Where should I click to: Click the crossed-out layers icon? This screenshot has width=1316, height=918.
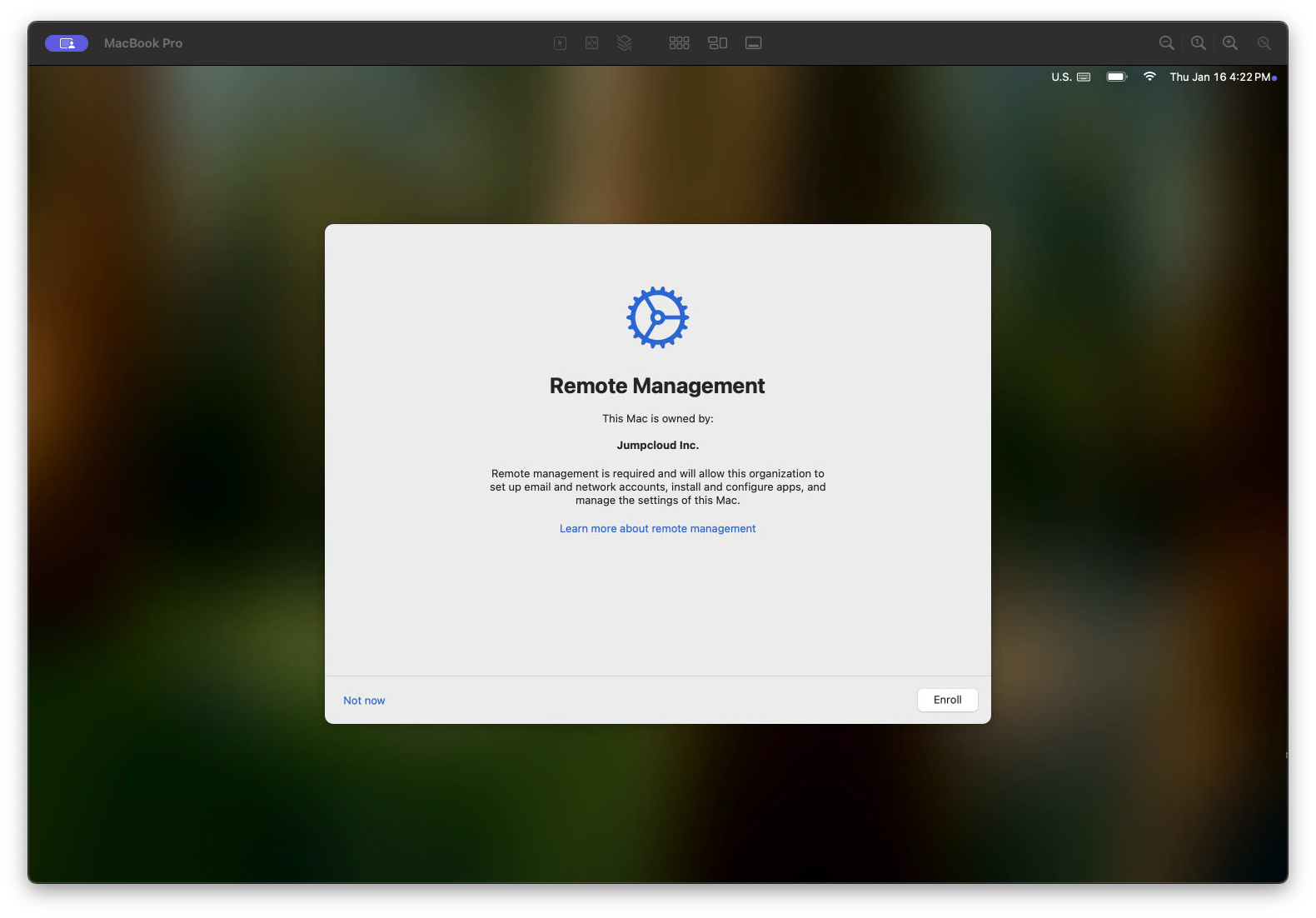(x=624, y=43)
